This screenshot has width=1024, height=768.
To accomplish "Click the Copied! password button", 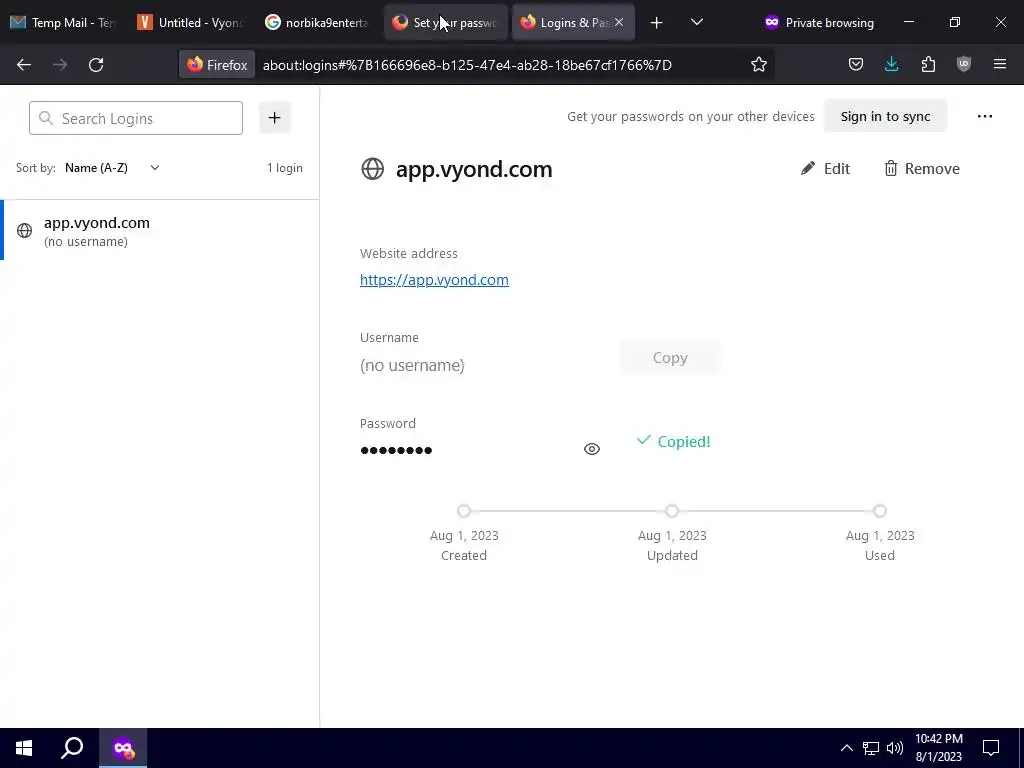I will 673,441.
